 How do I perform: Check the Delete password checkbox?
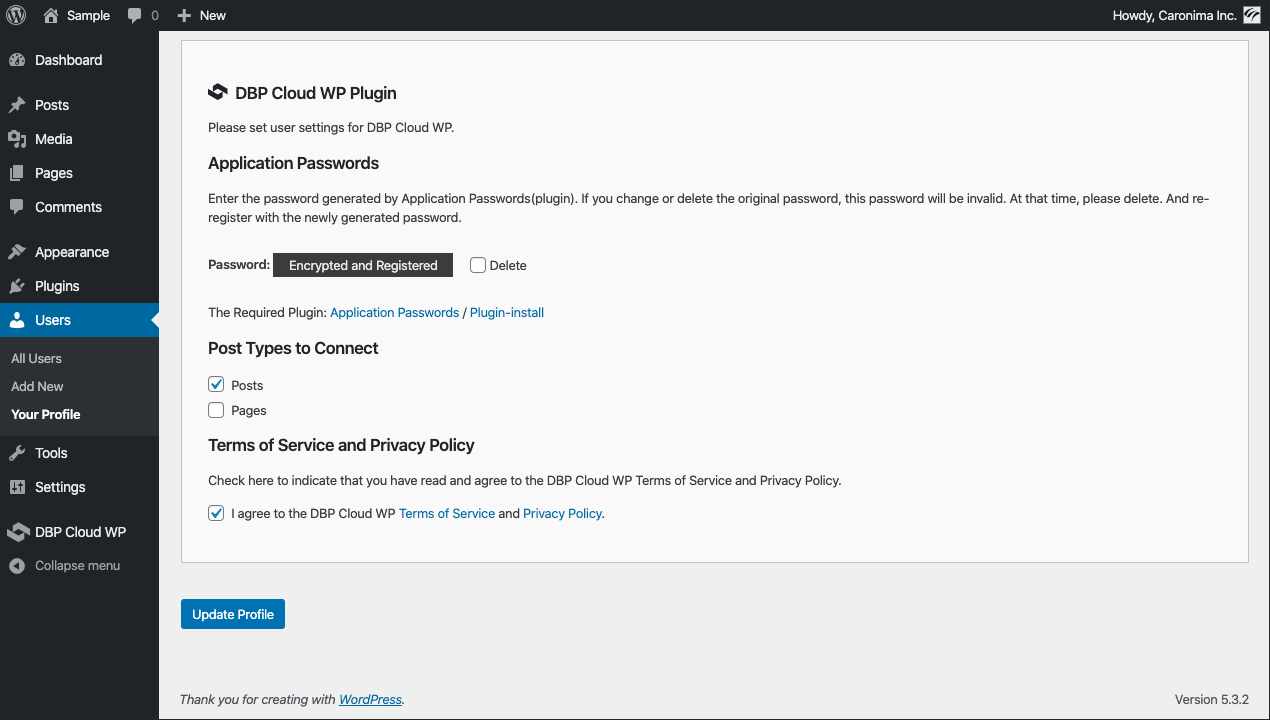pos(478,265)
